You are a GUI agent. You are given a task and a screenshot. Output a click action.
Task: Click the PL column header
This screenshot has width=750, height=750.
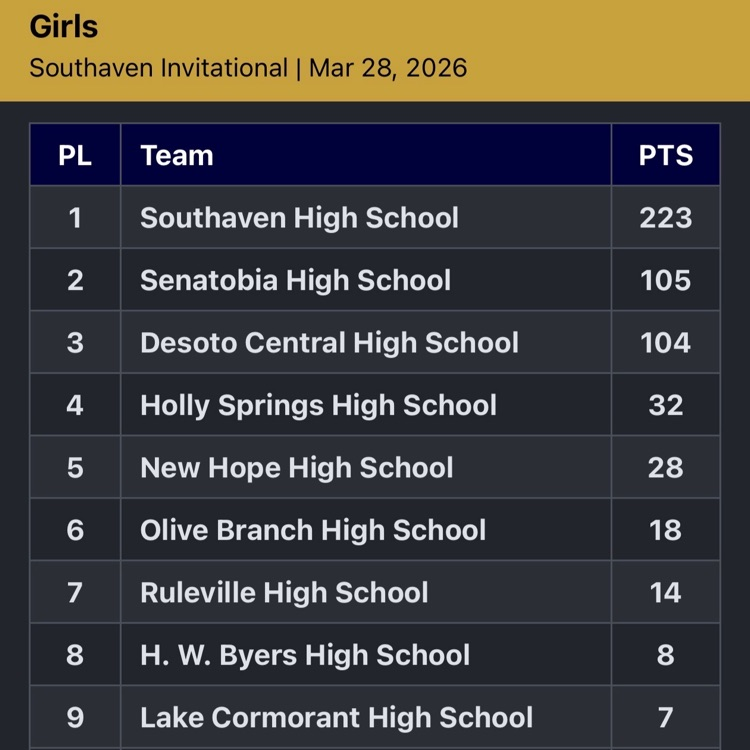click(x=75, y=155)
